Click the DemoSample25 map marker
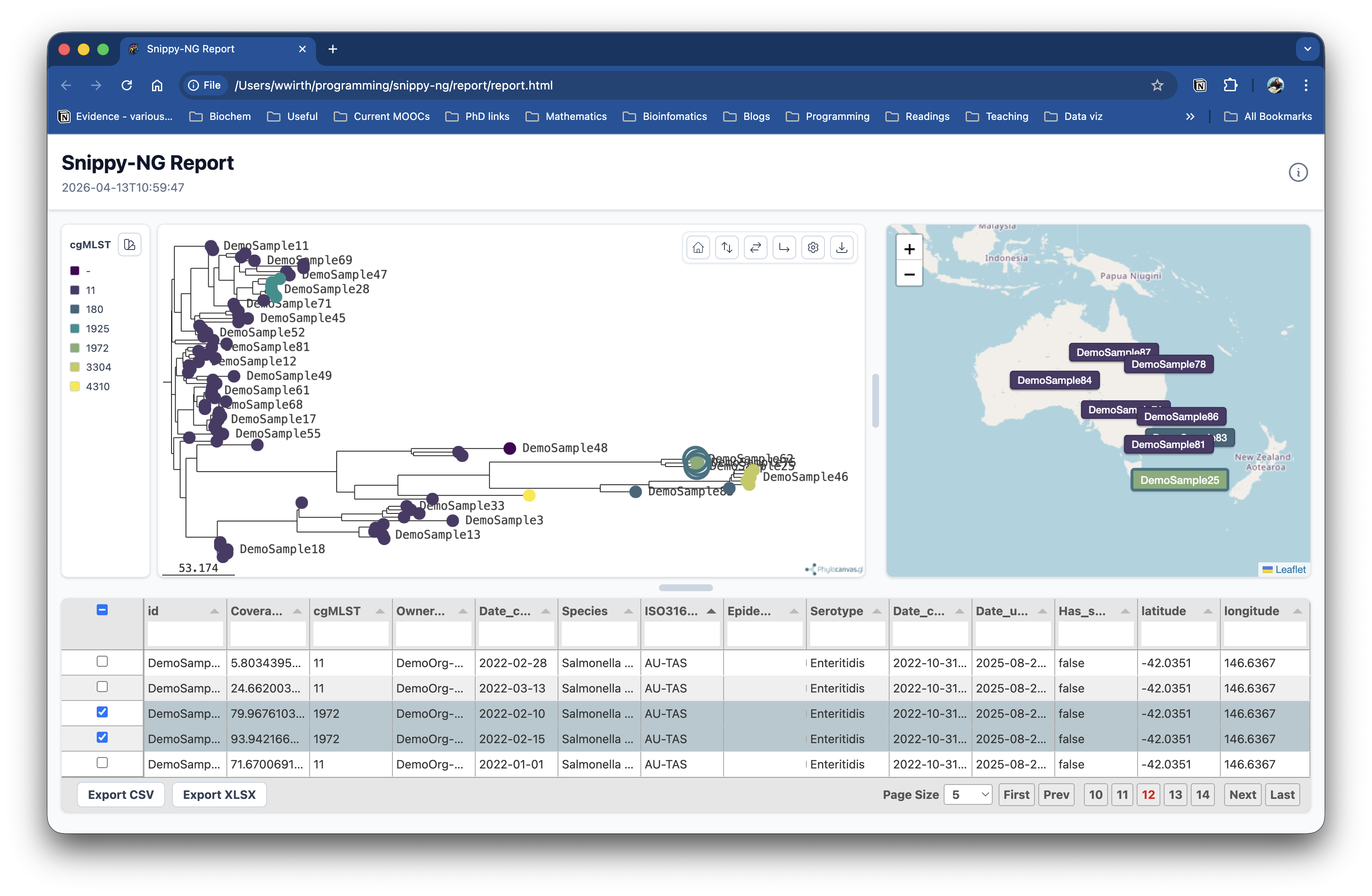Viewport: 1372px width, 896px height. (x=1179, y=480)
